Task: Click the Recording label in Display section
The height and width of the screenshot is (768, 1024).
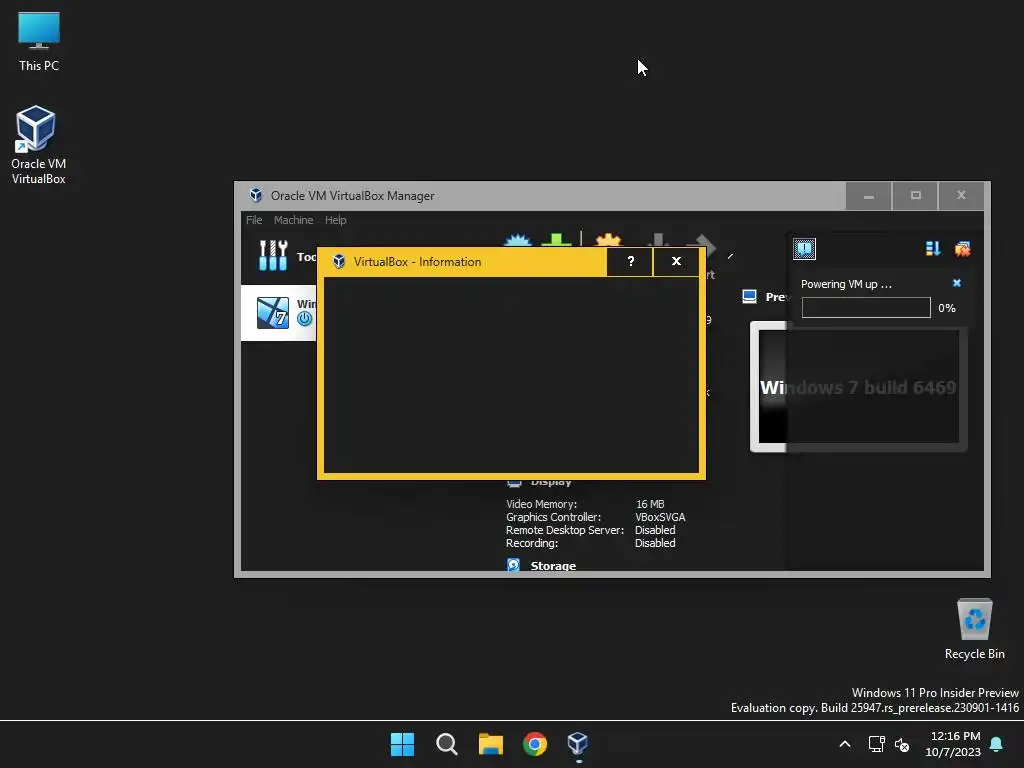Action: coord(532,543)
